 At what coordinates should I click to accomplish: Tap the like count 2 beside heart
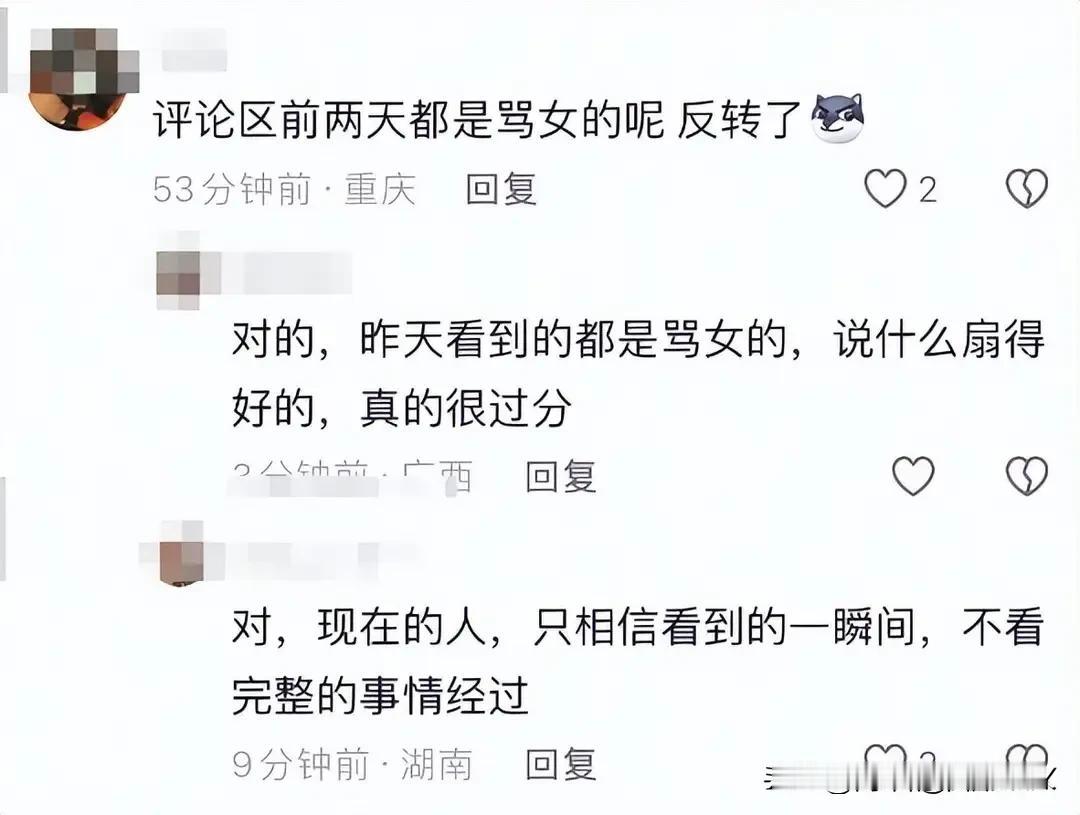click(x=928, y=189)
